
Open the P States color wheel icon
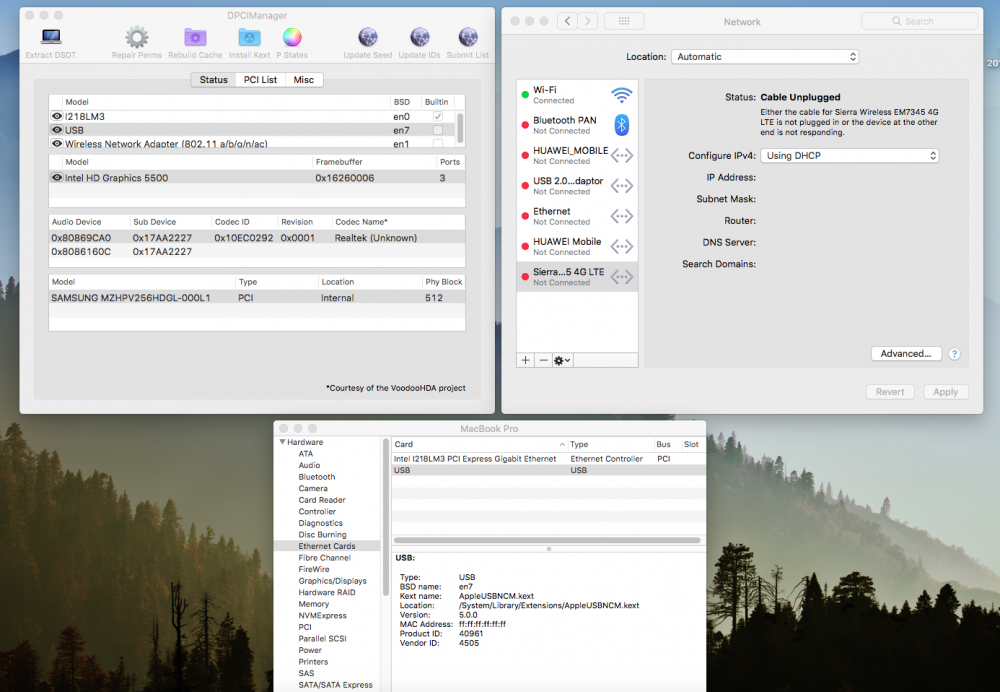click(292, 37)
